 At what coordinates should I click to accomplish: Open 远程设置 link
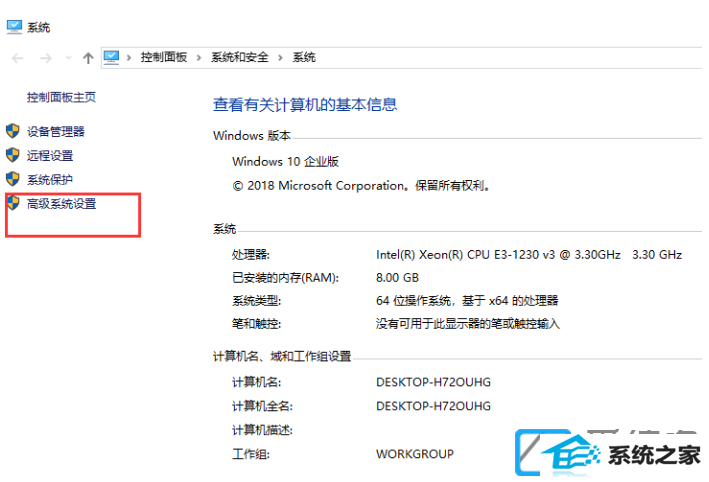coord(50,156)
